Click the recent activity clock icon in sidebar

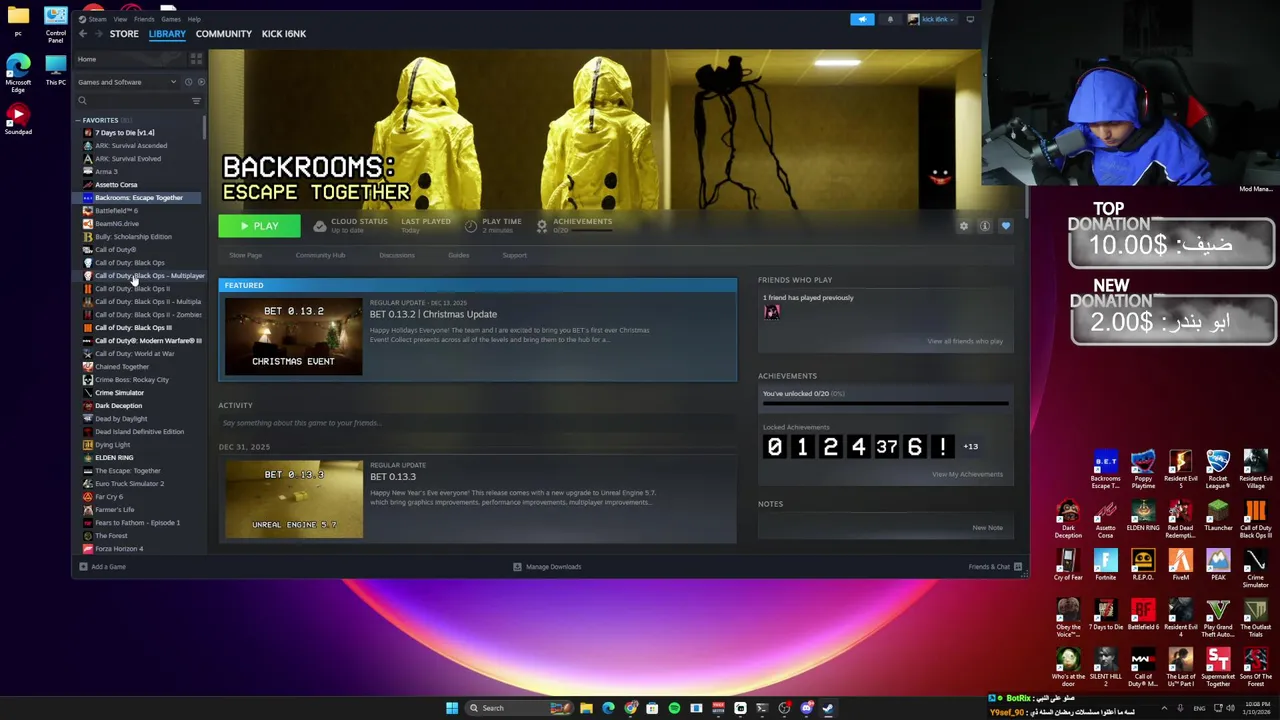pyautogui.click(x=188, y=82)
